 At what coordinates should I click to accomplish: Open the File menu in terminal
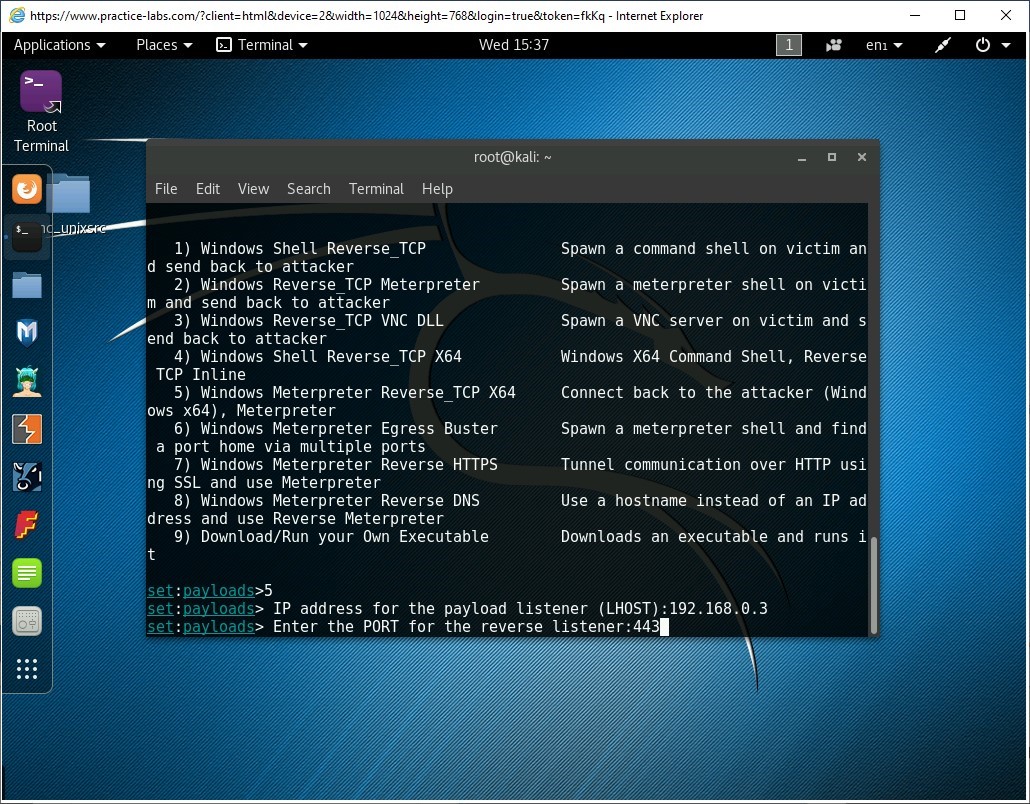pyautogui.click(x=166, y=189)
